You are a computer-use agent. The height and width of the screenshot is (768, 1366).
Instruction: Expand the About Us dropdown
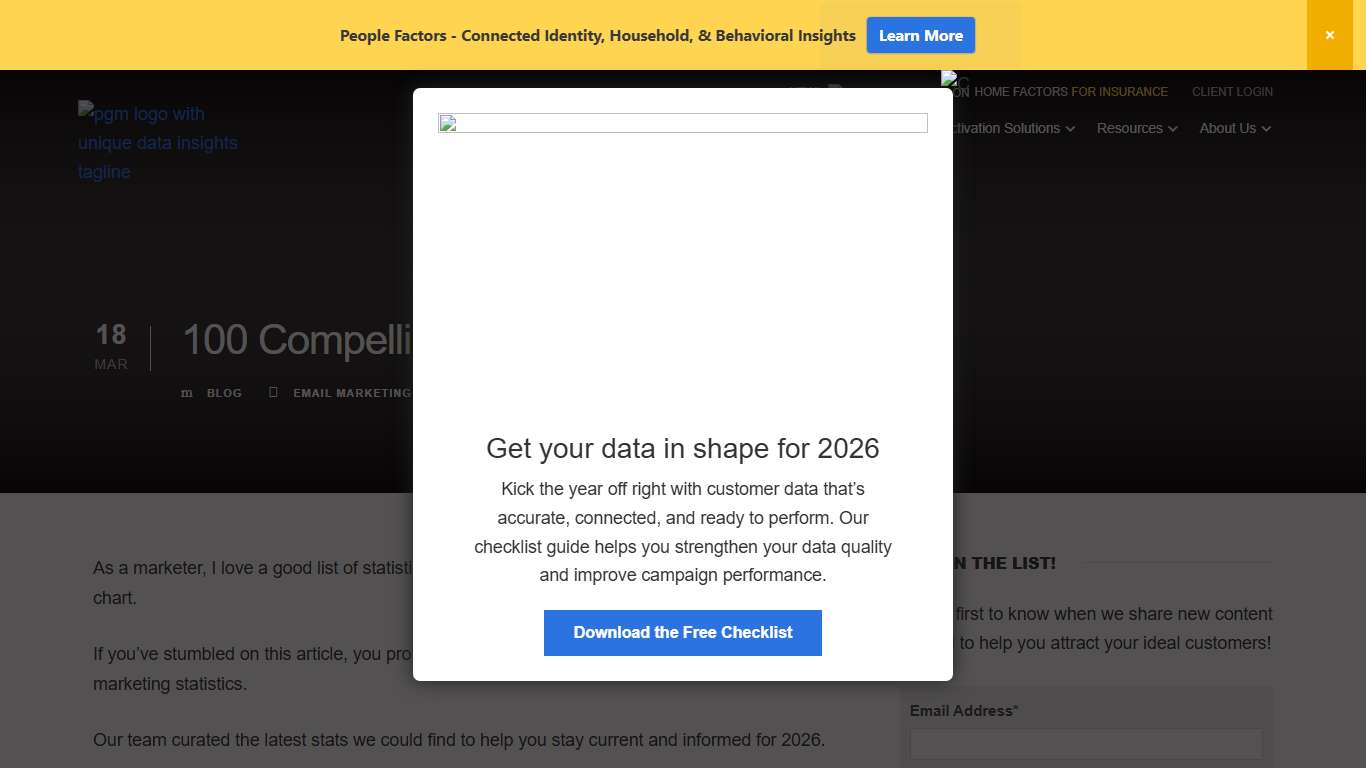coord(1234,128)
